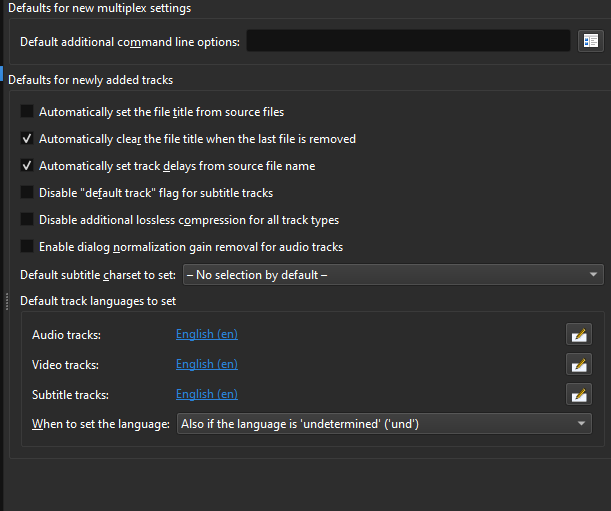Click the 'Default subtitle charset to set' label
This screenshot has height=511, width=611.
98,275
